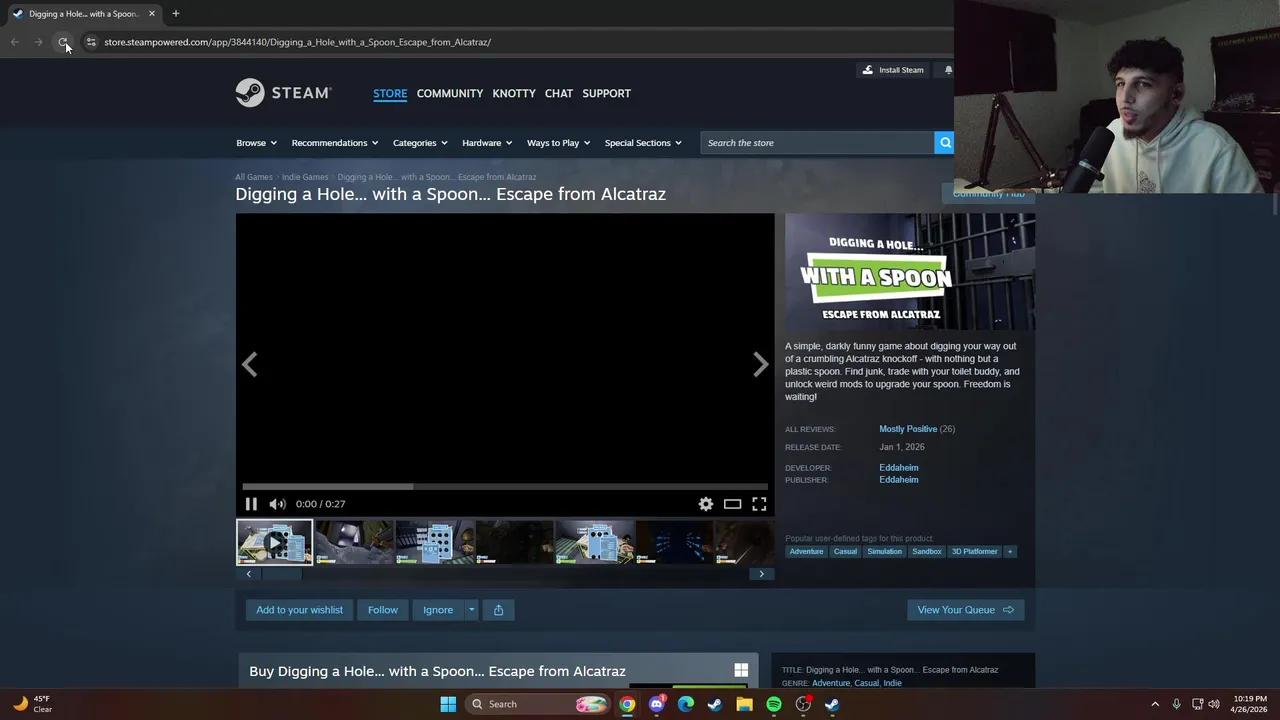Viewport: 1280px width, 720px height.
Task: Select the first trailer thumbnail with play icon
Action: coord(274,542)
